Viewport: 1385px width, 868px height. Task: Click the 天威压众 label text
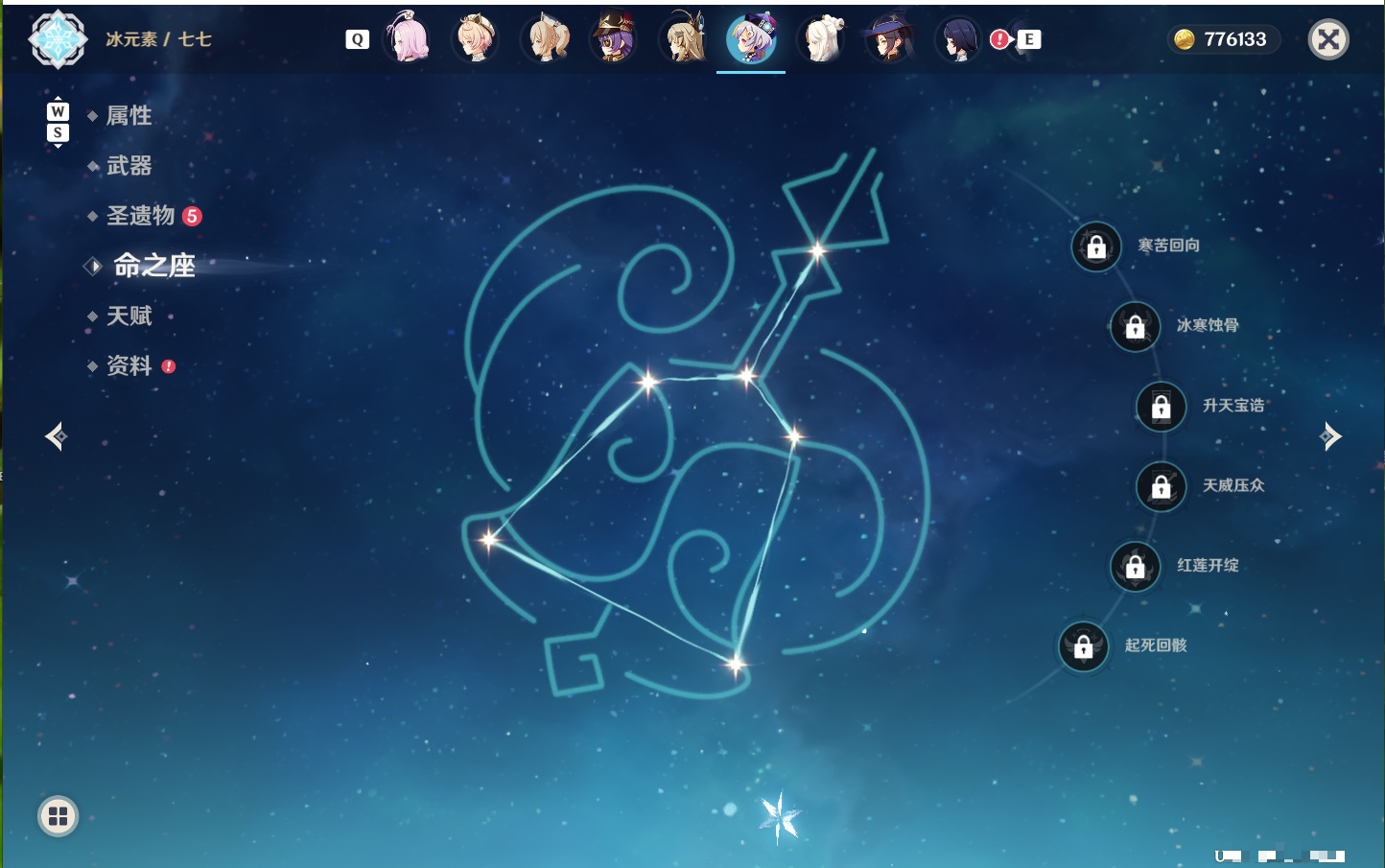click(x=1233, y=485)
